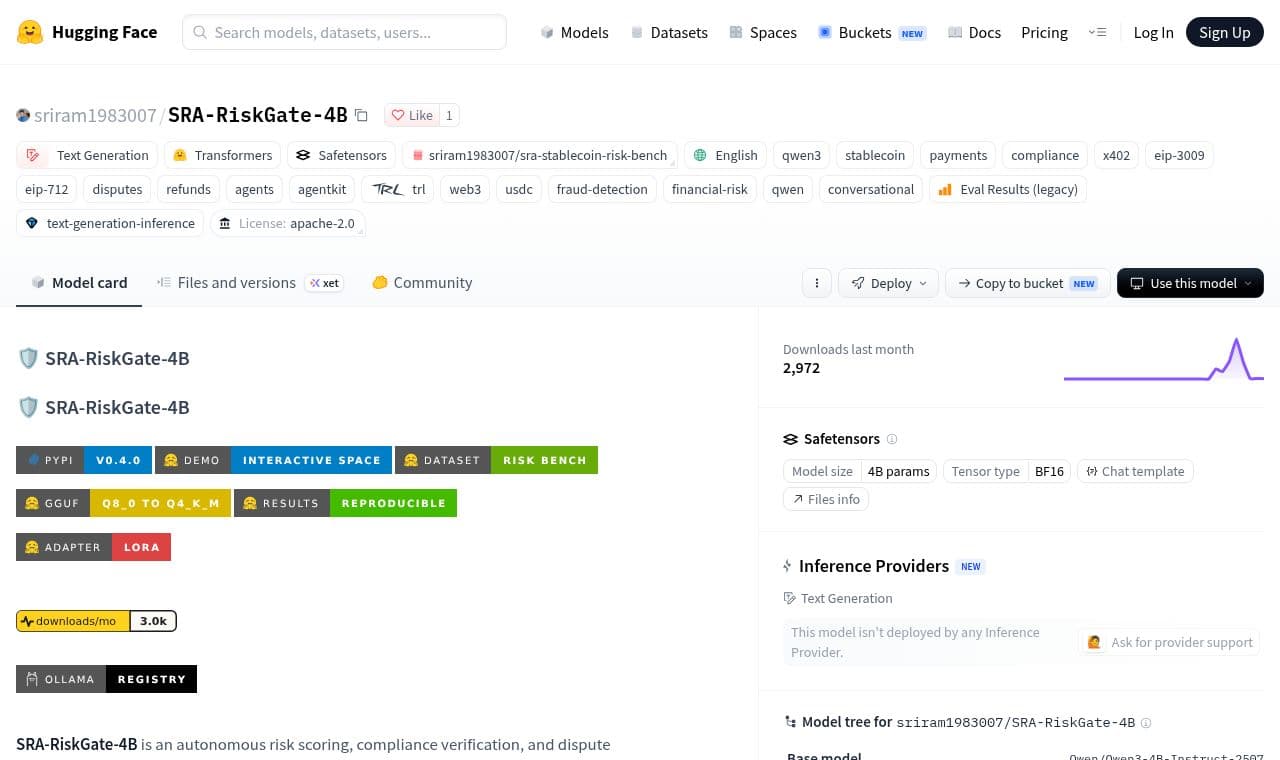Click the downloads last month graph
The image size is (1280, 760).
(x=1164, y=359)
